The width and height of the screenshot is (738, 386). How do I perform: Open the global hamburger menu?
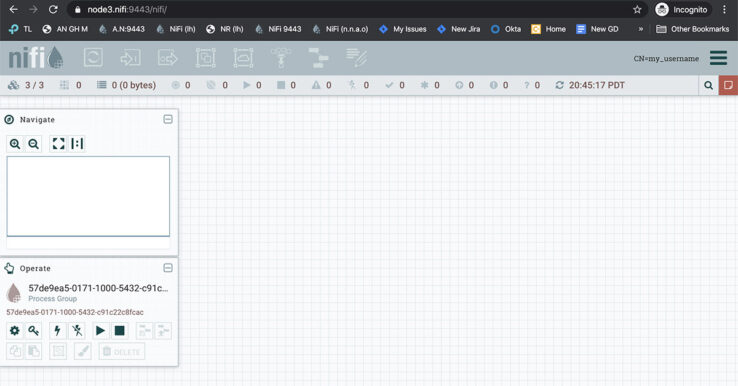tap(718, 58)
